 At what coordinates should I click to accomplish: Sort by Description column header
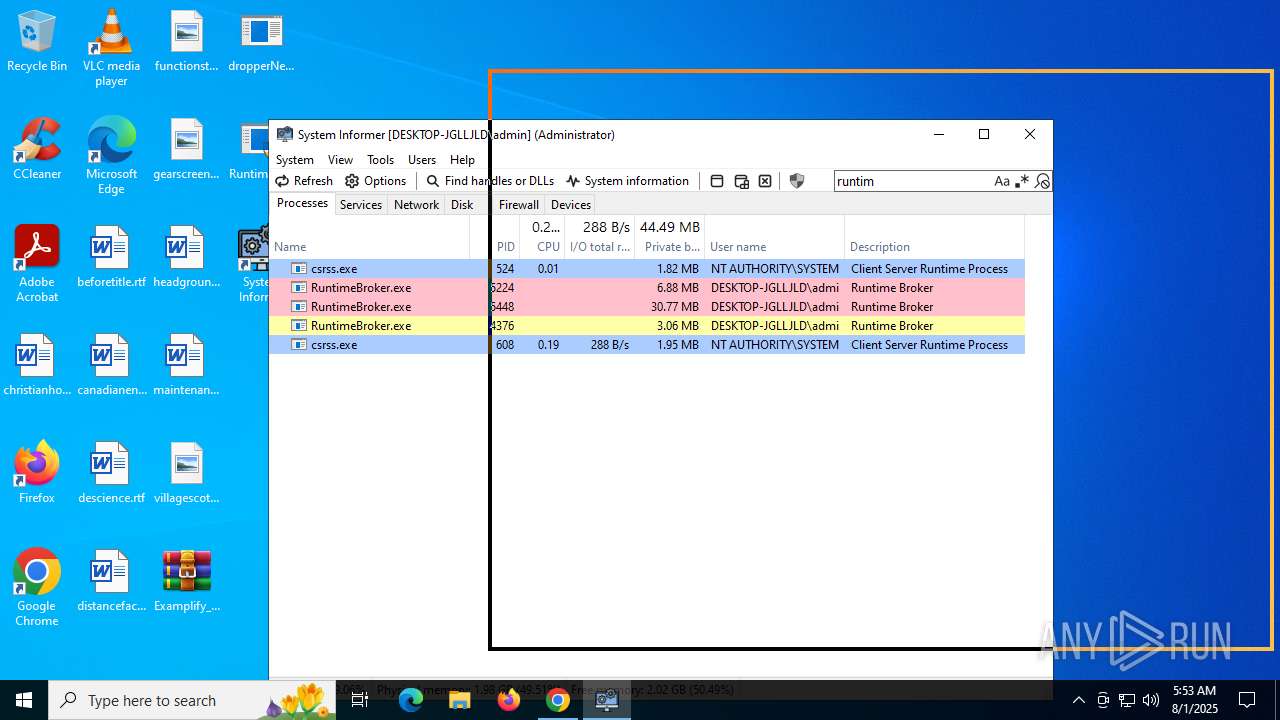[x=934, y=238]
